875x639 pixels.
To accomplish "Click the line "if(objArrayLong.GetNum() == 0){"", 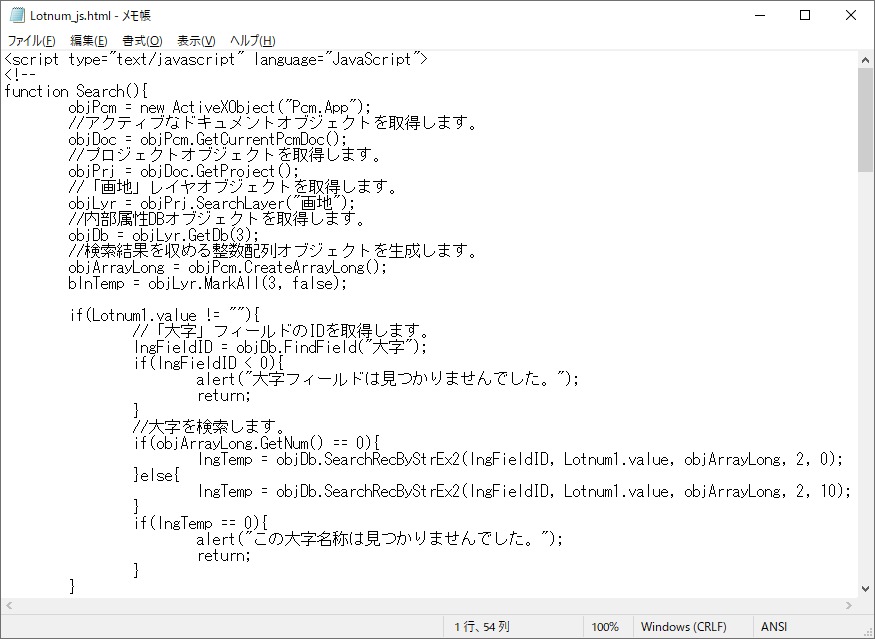I will point(256,443).
